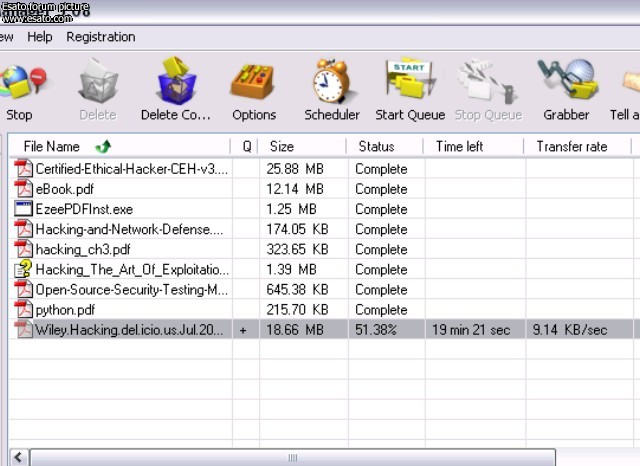Click the 645.38 KB size cell

(297, 289)
